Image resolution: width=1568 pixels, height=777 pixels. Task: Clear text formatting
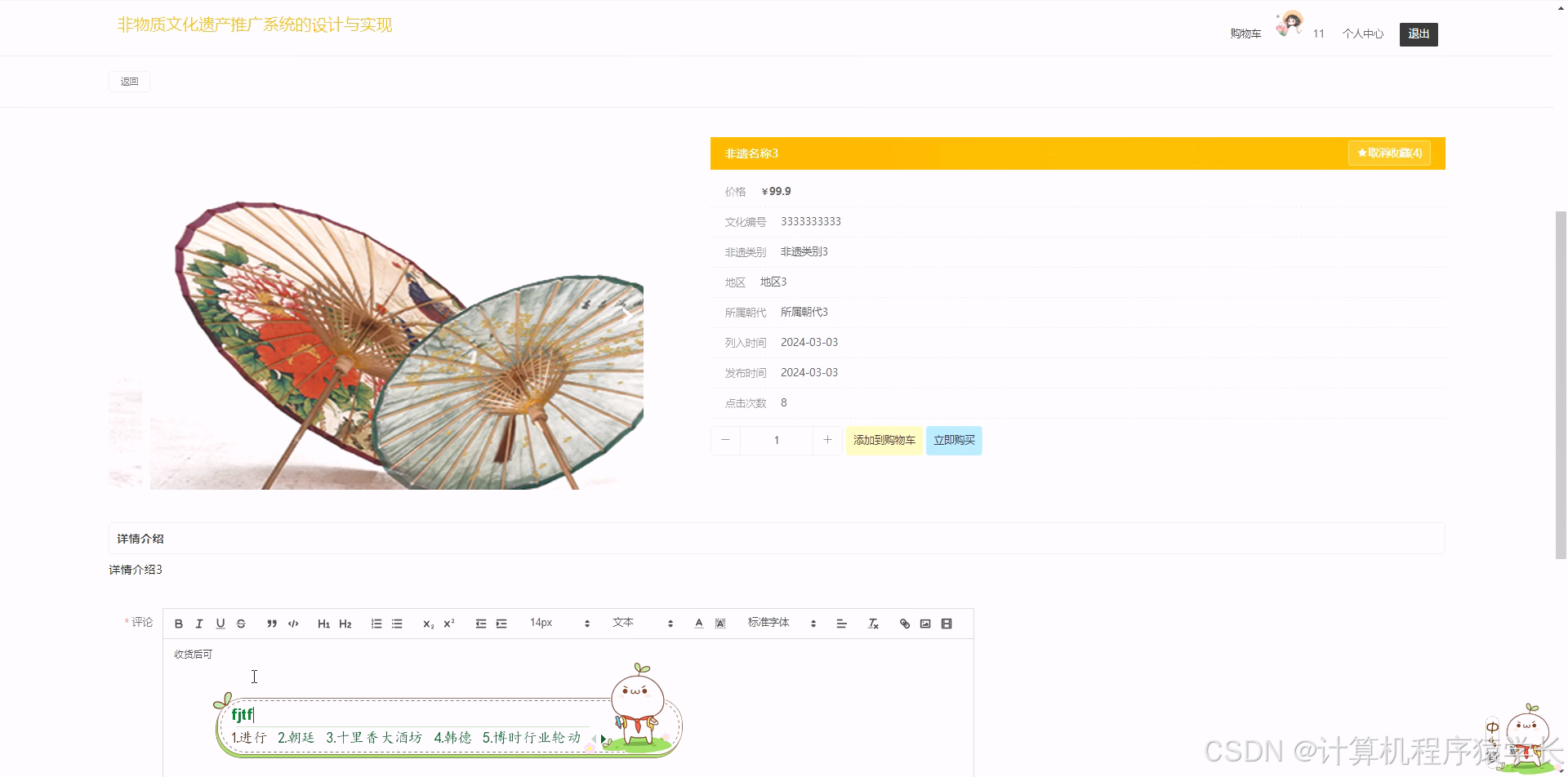(873, 624)
